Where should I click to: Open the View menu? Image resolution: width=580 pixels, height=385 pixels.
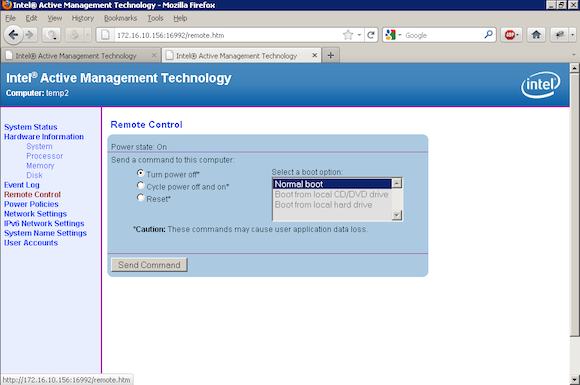pos(55,18)
